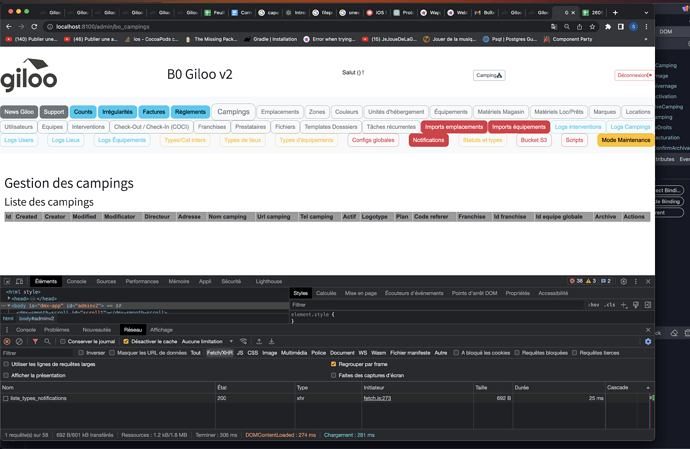Go back with the browser back arrow
This screenshot has height=449, width=690.
9,27
